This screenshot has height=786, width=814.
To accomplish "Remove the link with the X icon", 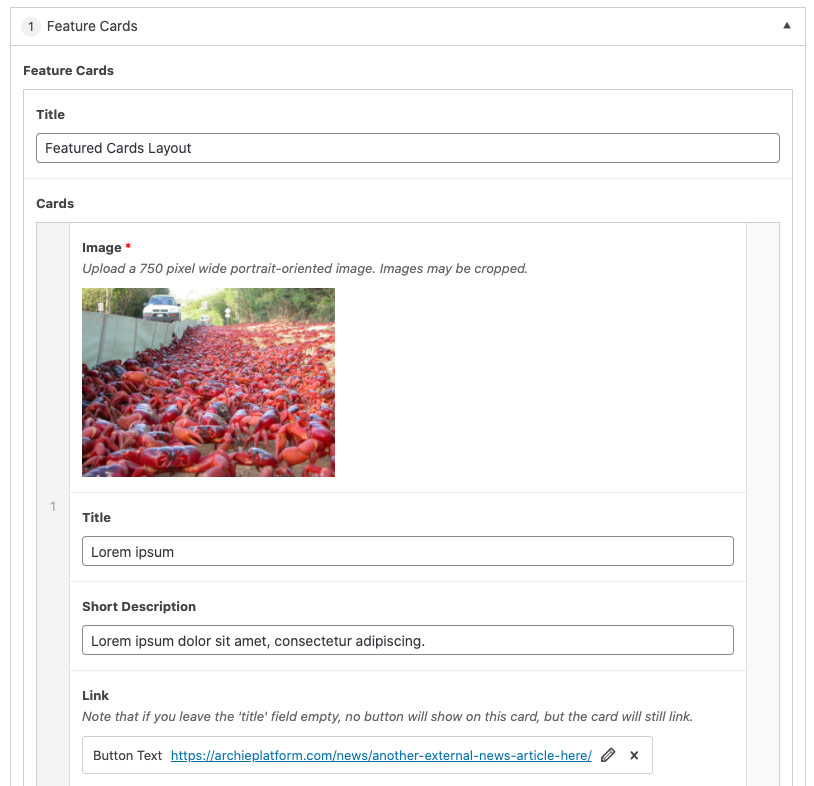I will [634, 756].
